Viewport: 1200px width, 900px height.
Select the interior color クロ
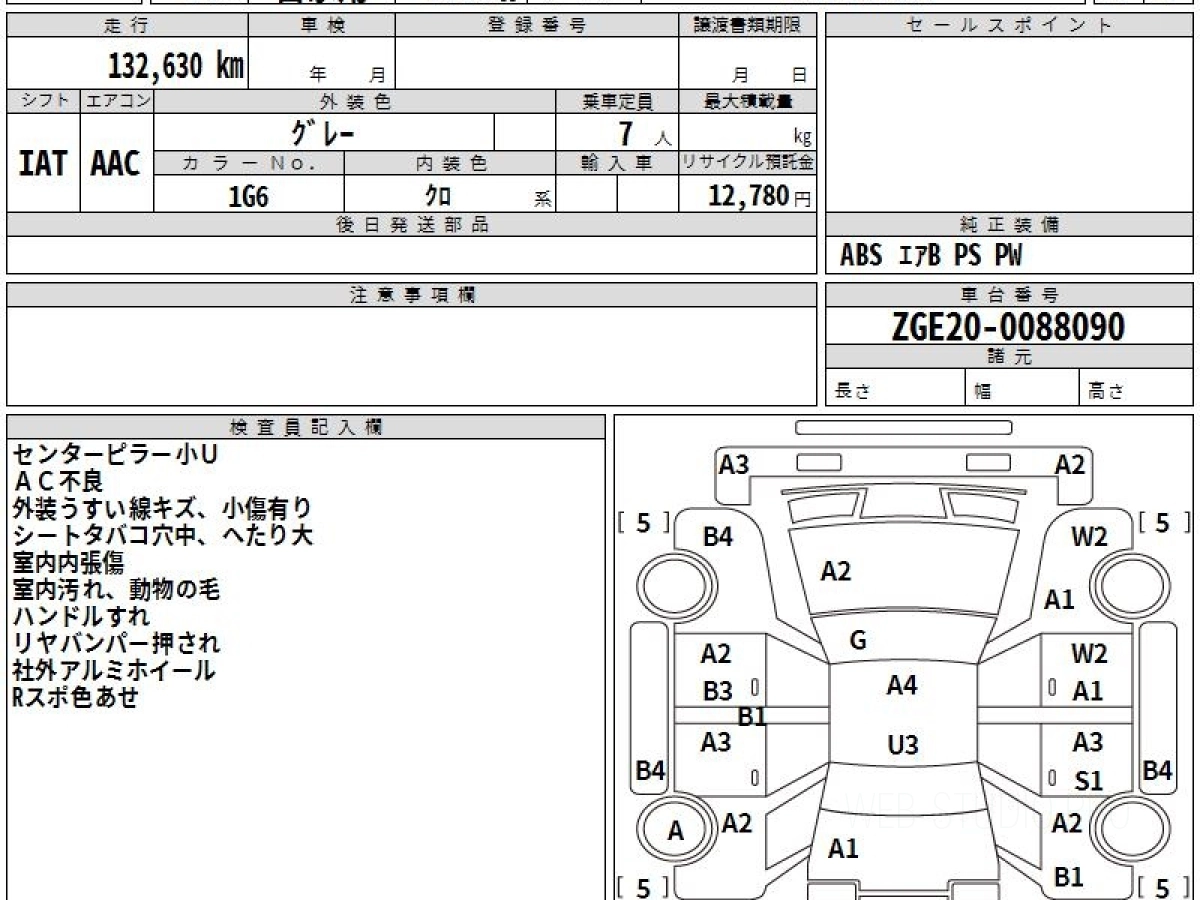438,197
